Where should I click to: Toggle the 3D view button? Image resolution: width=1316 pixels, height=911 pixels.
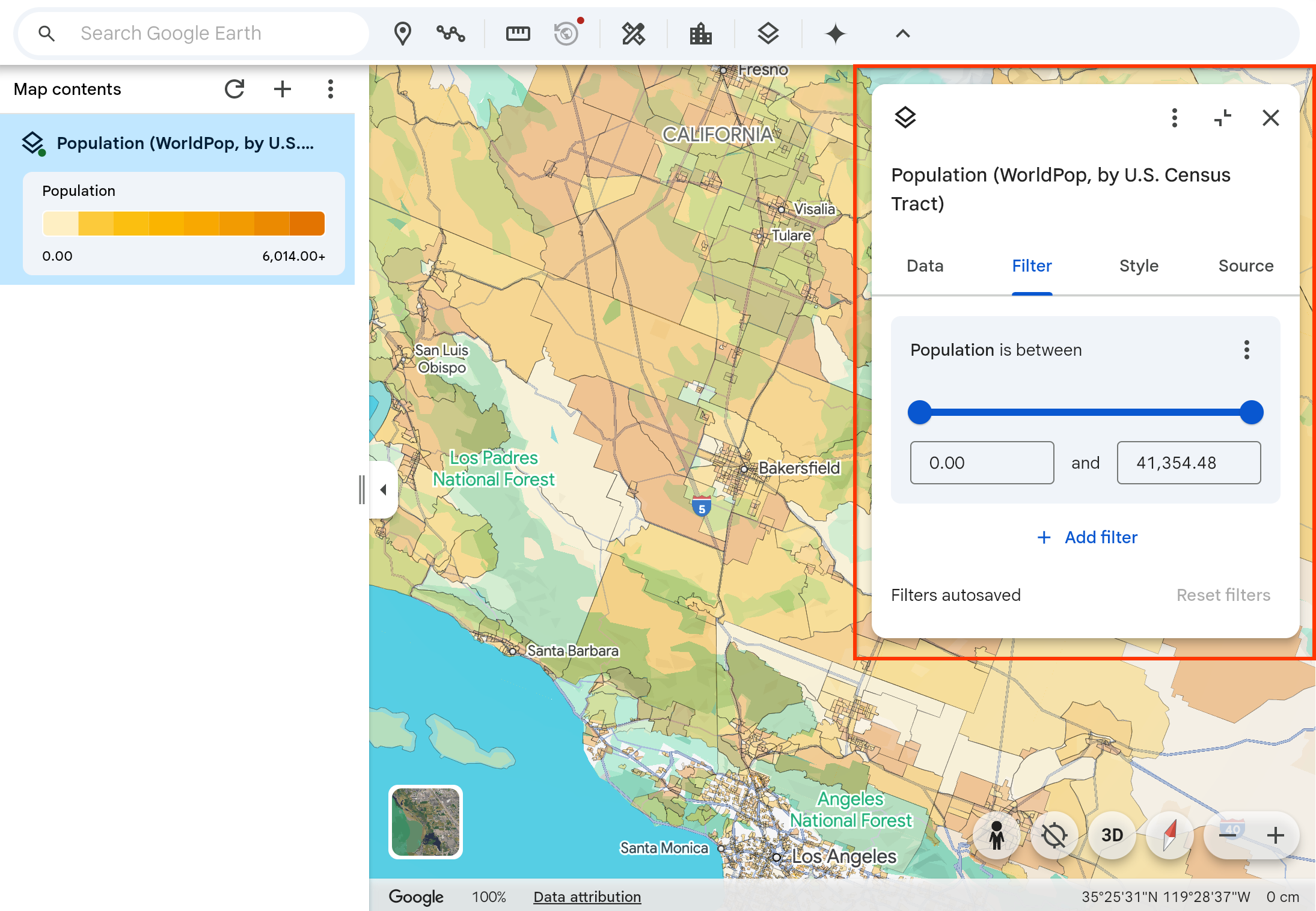pyautogui.click(x=1112, y=835)
